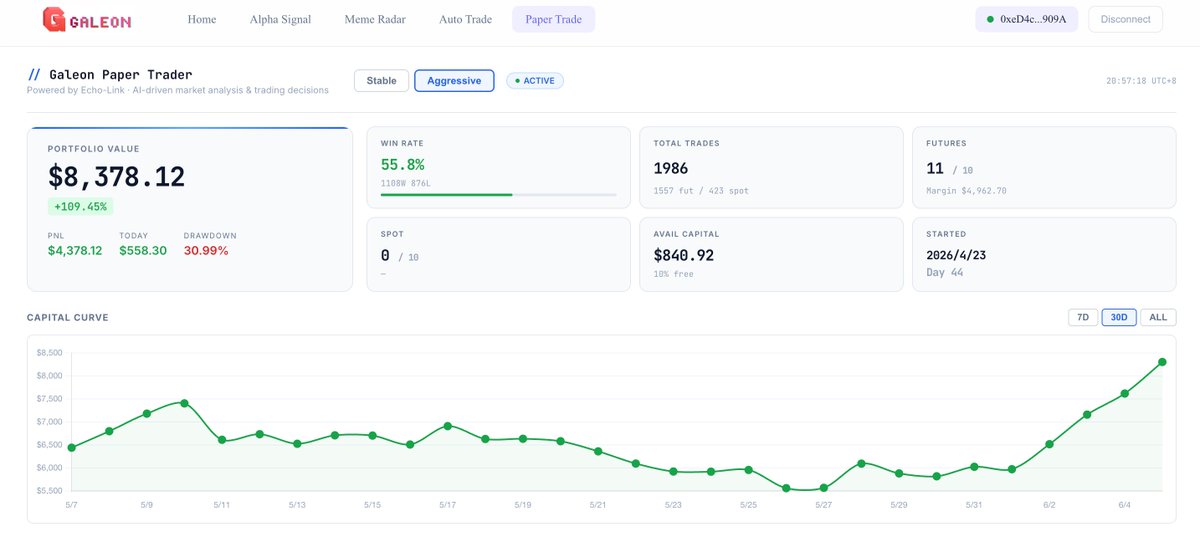Click the ACTIVE status badge
1200x542 pixels.
click(535, 81)
